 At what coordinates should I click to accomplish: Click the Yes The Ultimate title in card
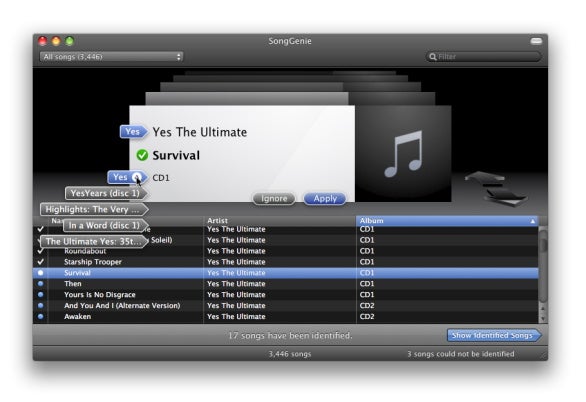[x=200, y=132]
